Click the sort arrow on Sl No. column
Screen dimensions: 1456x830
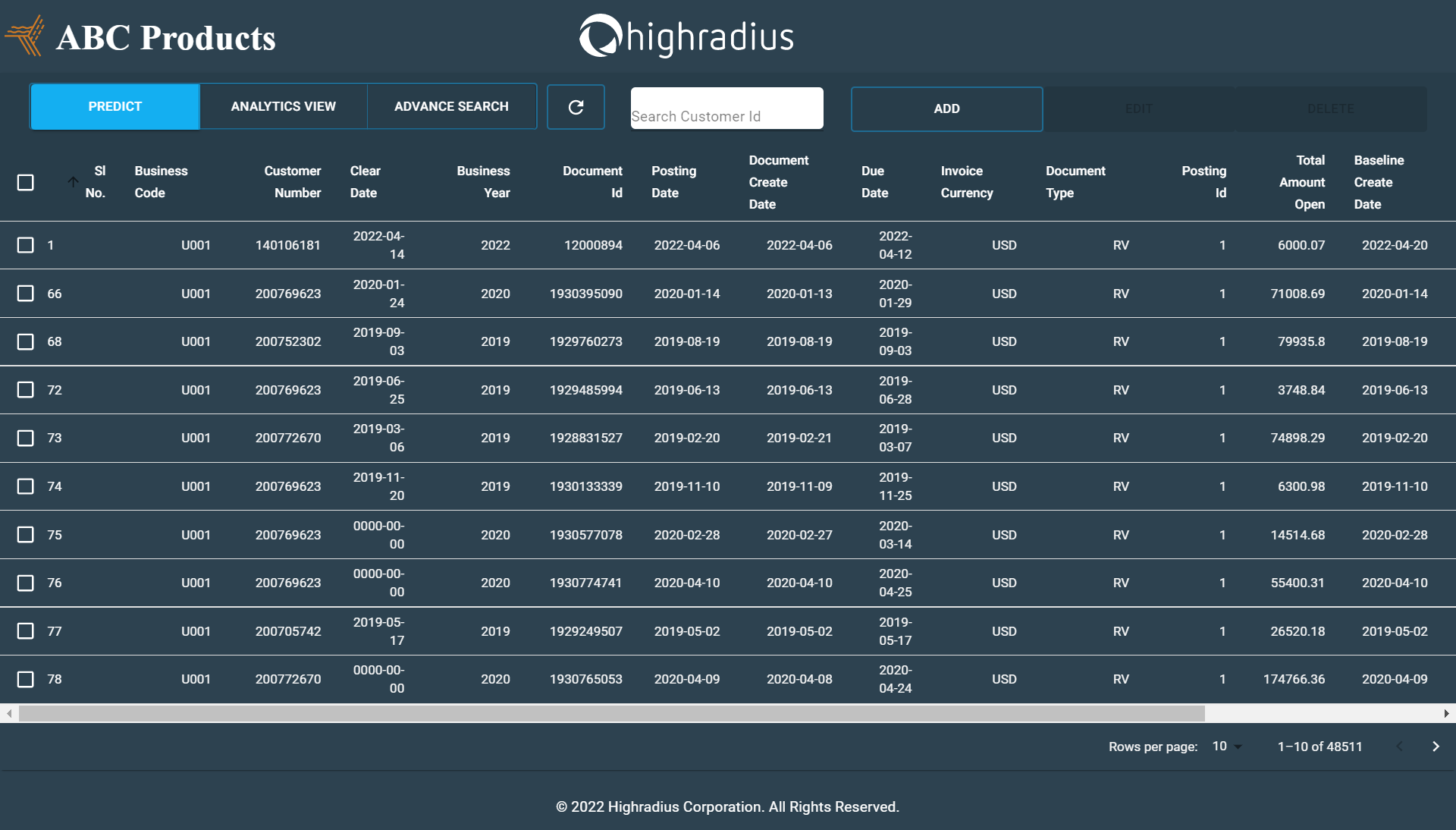click(73, 182)
